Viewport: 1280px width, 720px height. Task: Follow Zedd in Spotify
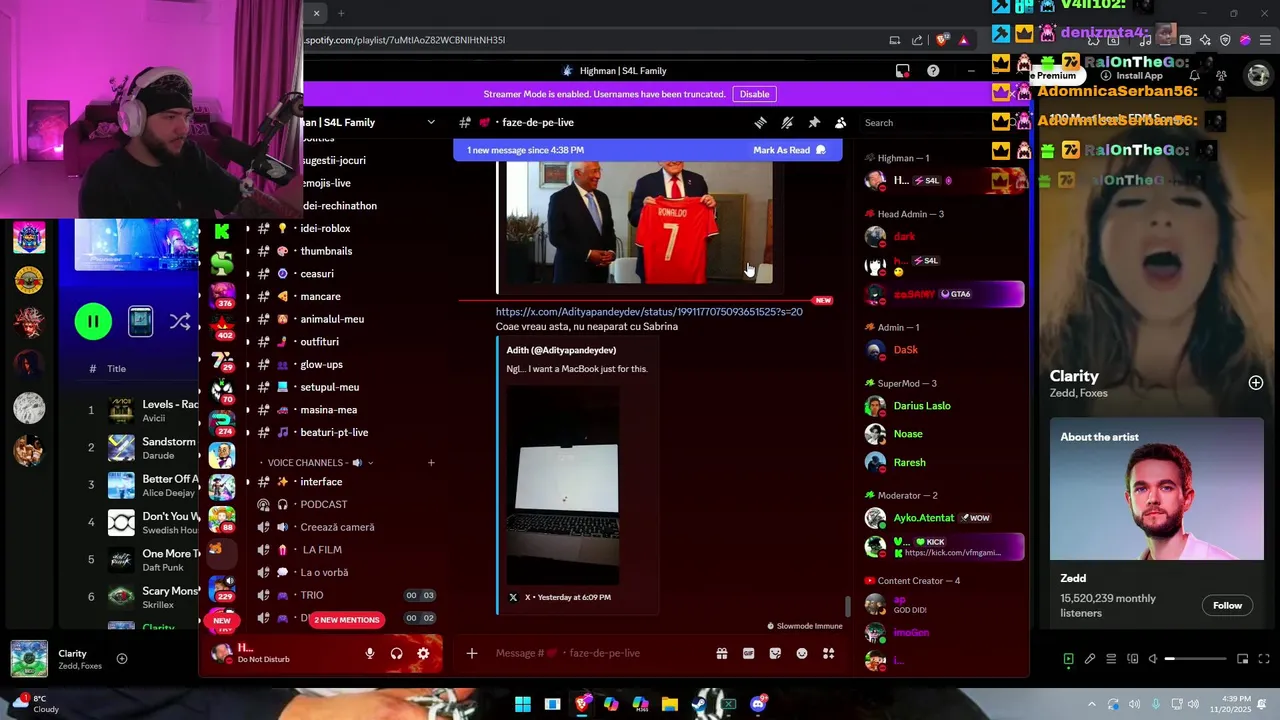[1227, 605]
